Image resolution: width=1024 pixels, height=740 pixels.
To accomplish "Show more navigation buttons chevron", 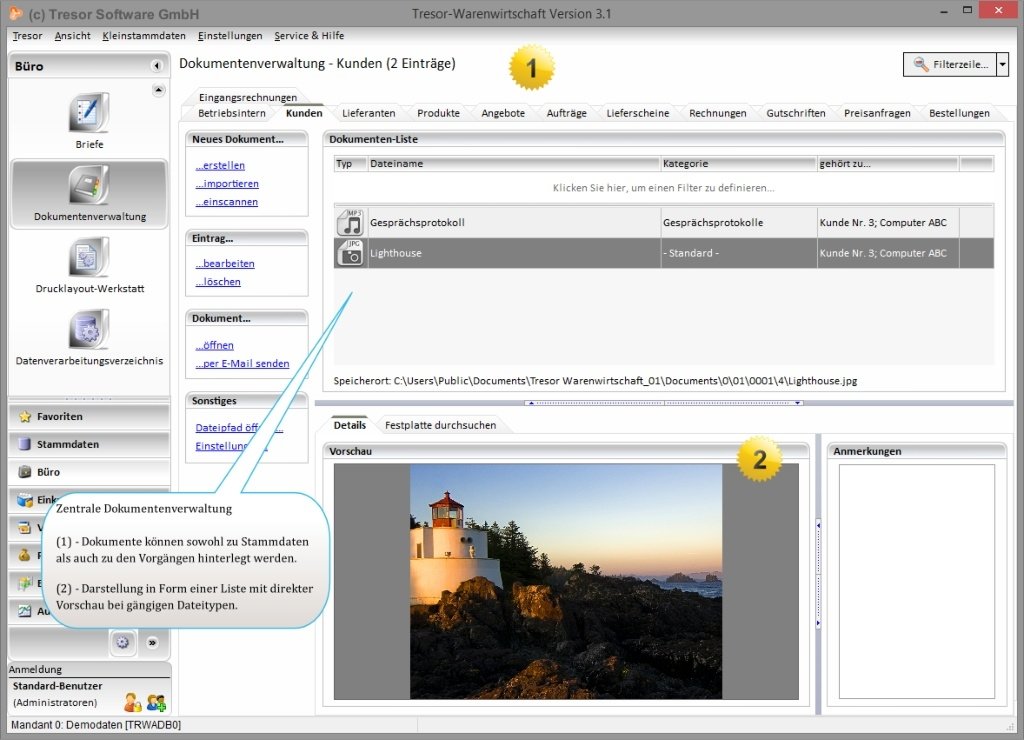I will pyautogui.click(x=152, y=643).
